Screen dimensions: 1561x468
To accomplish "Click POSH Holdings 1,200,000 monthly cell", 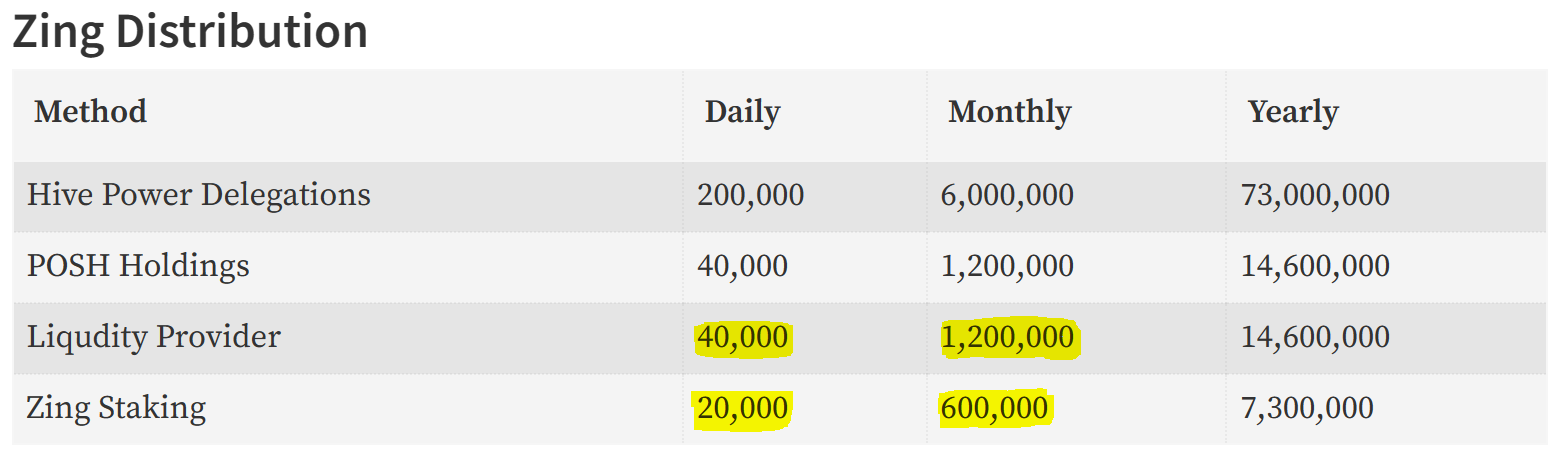I will coord(1007,266).
